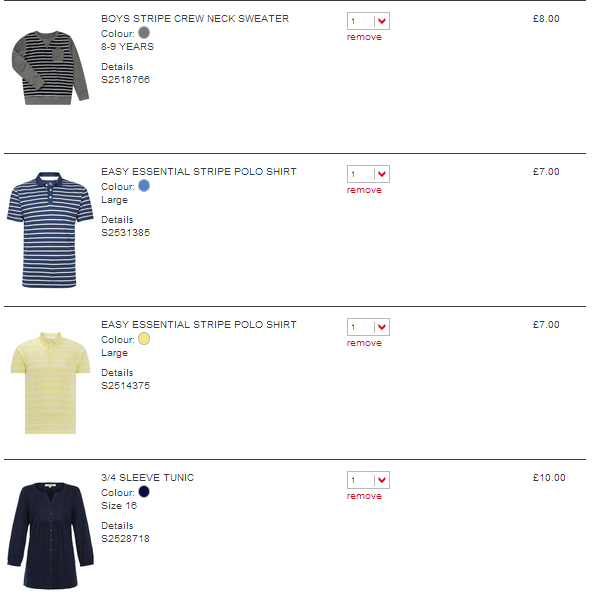Open quantity dropdown for Boys Stripe Crew Neck Sweater
This screenshot has height=612, width=599.
pos(368,21)
